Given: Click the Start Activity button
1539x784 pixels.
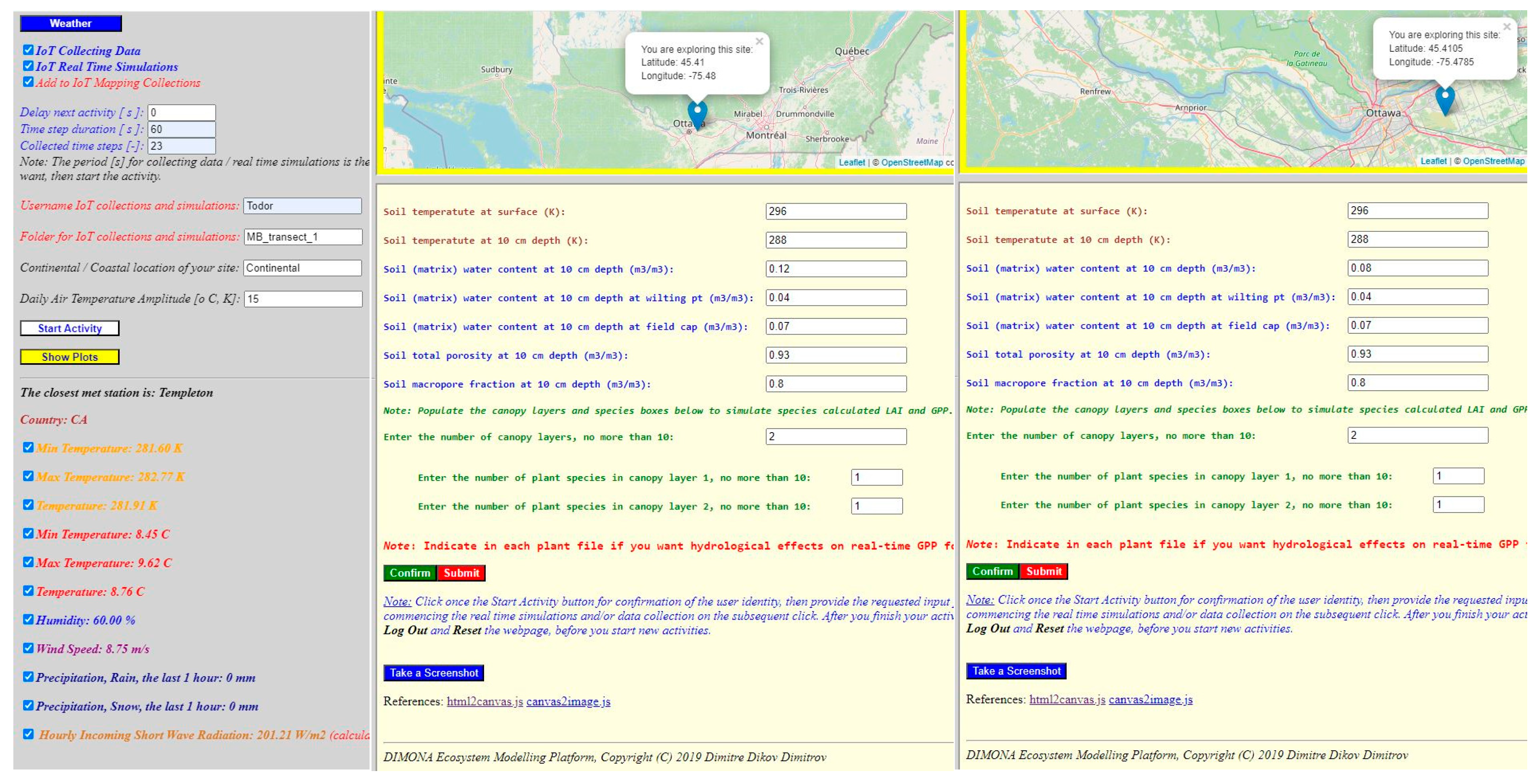Looking at the screenshot, I should pos(70,328).
